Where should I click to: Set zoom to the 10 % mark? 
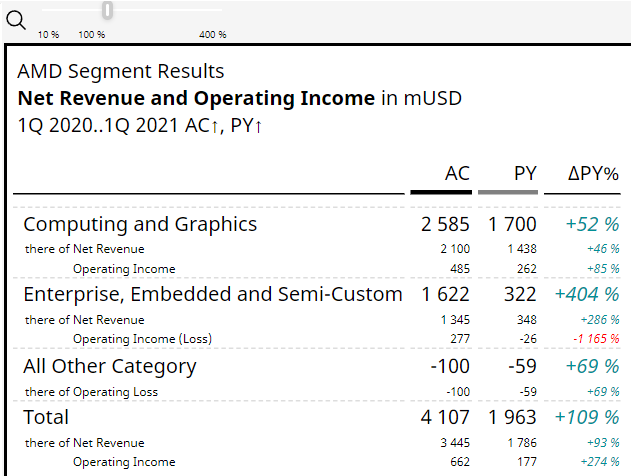pos(48,34)
